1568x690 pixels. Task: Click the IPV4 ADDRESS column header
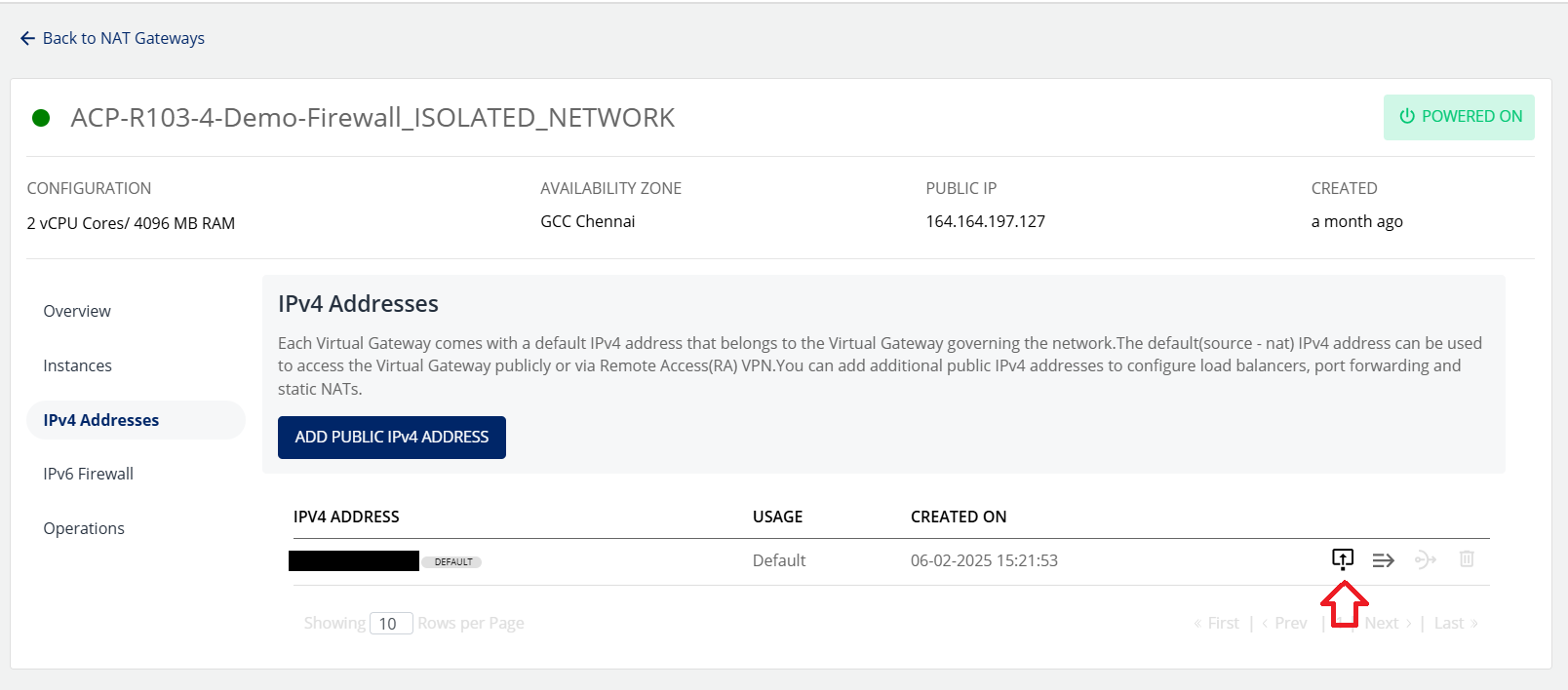point(346,517)
